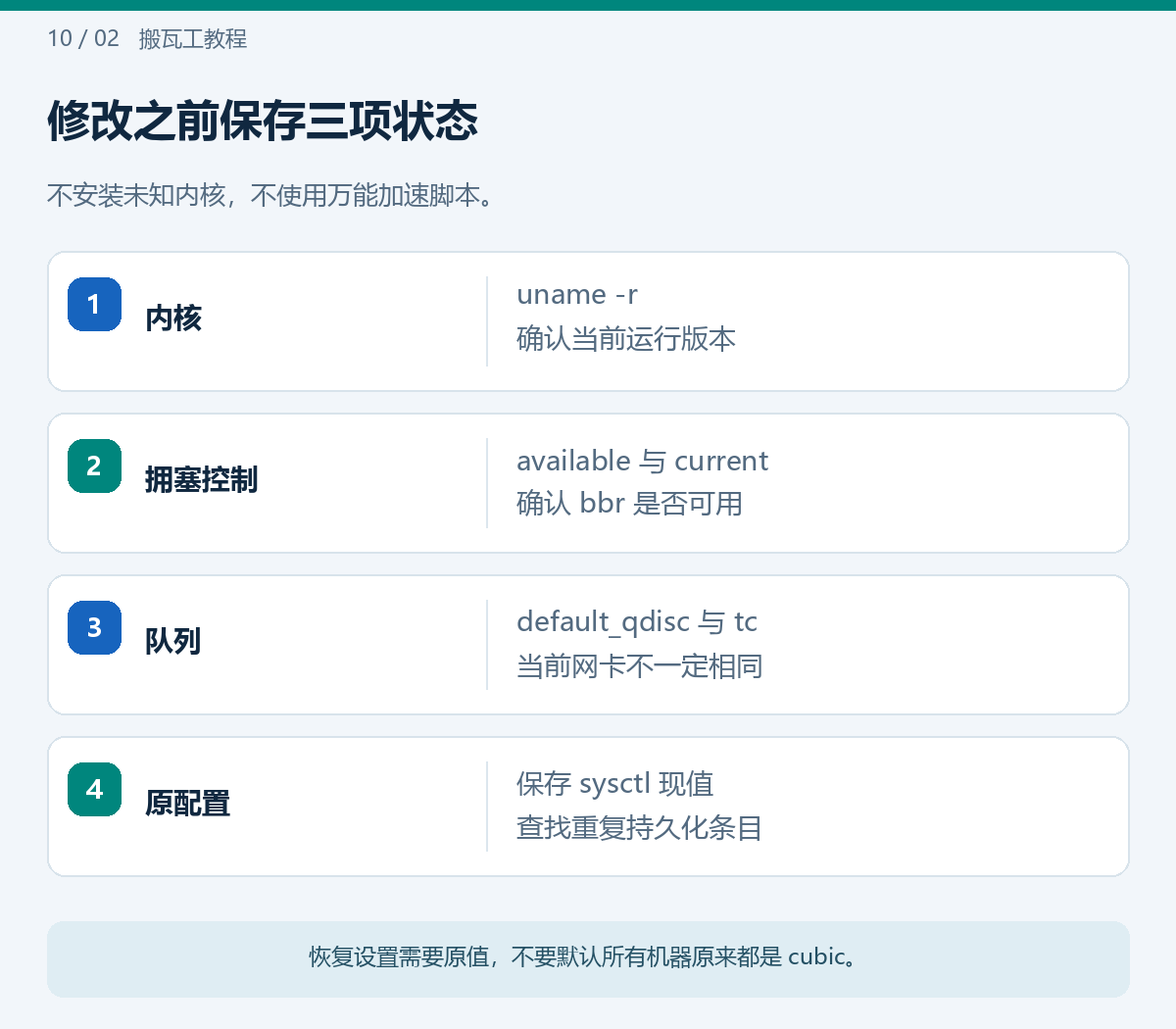Click the text '保存 sysctl 现值'

[x=615, y=784]
